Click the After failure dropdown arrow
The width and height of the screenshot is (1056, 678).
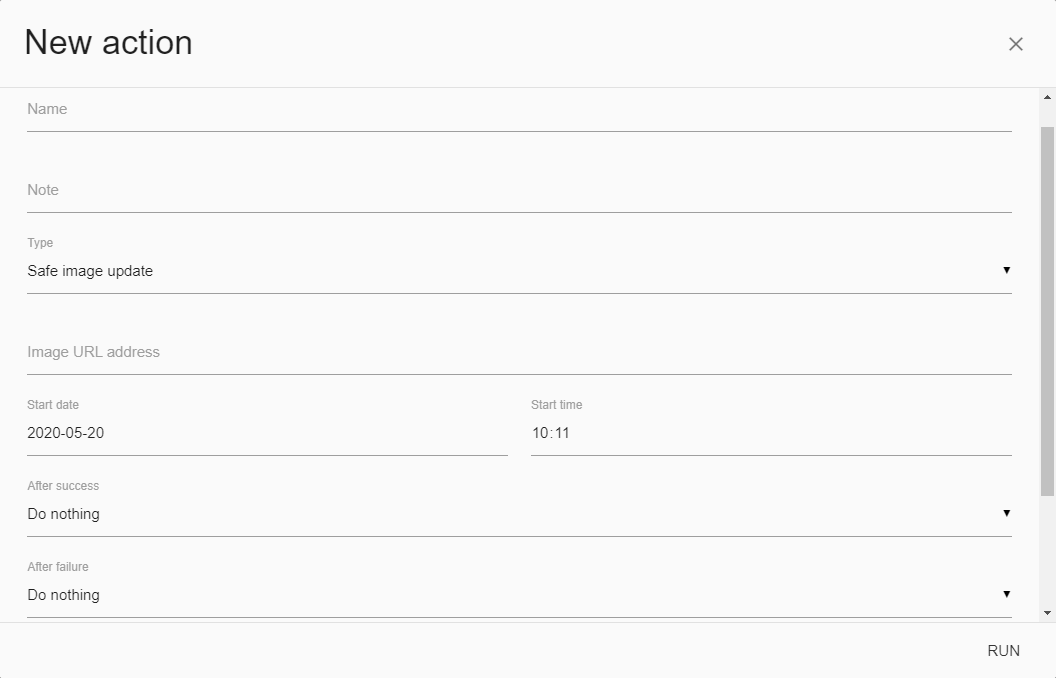coord(1006,594)
